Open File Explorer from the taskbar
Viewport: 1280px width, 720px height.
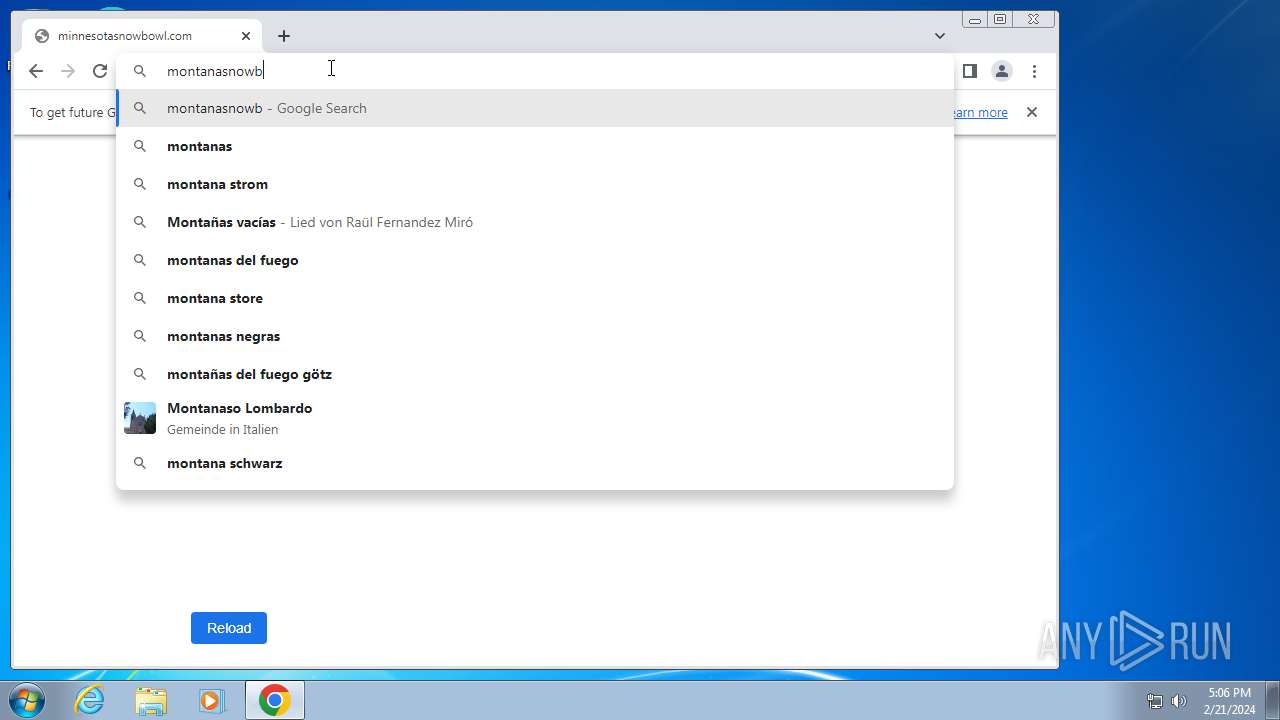coord(151,701)
